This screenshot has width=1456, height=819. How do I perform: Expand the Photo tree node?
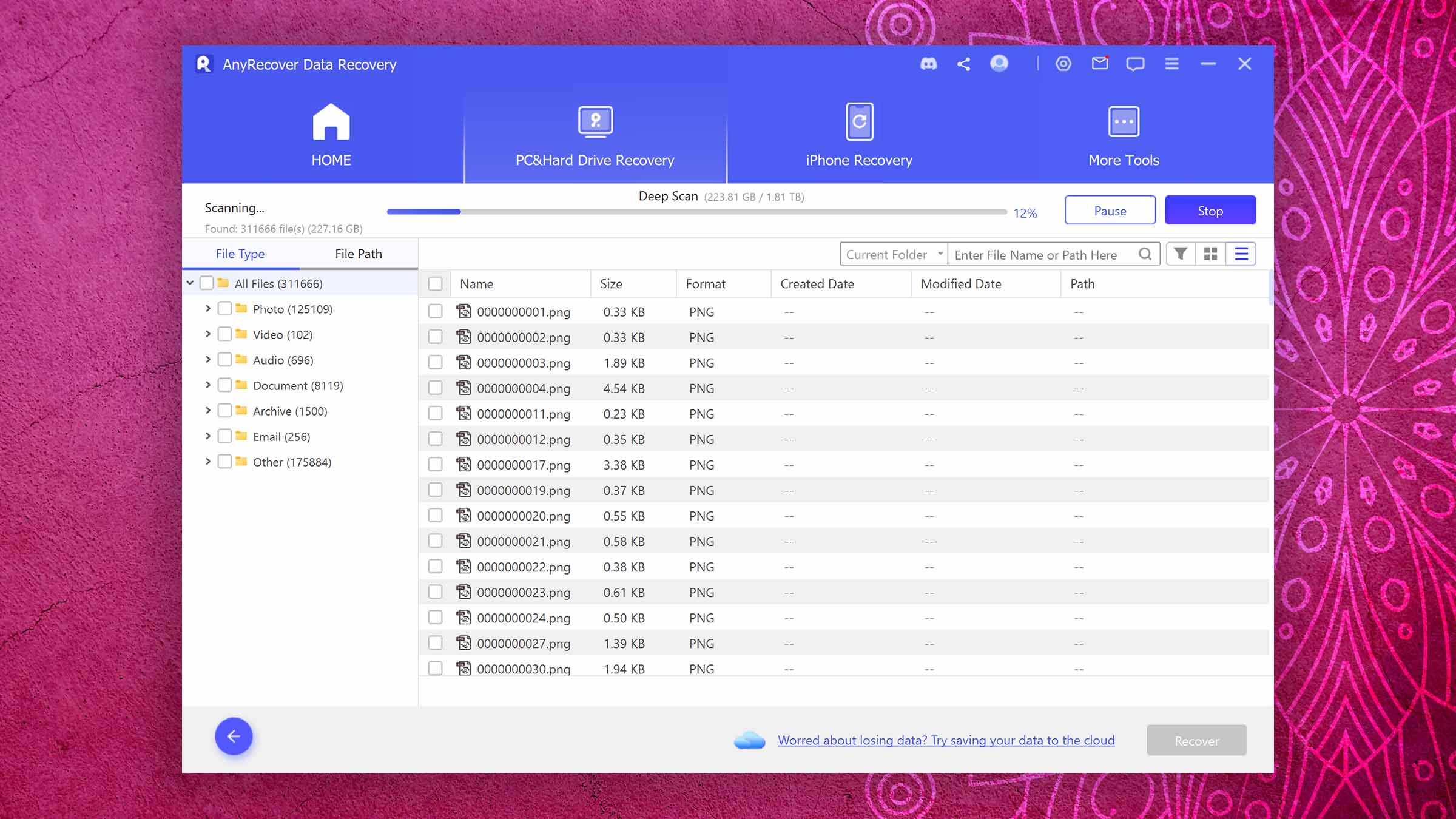[x=208, y=308]
